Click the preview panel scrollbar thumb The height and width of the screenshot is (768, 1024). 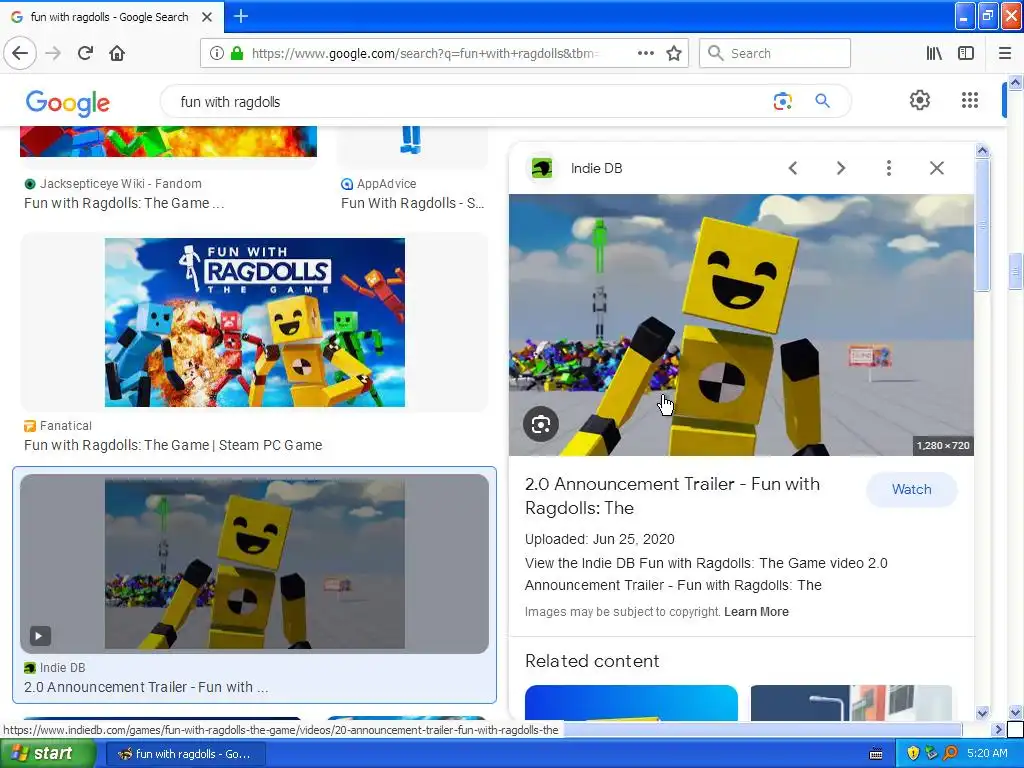click(982, 224)
